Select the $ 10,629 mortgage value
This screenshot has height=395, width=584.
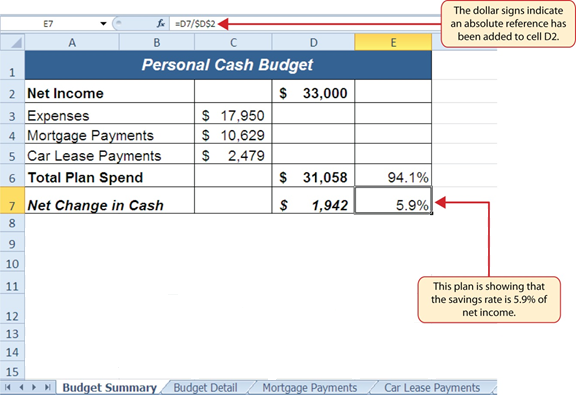click(233, 134)
